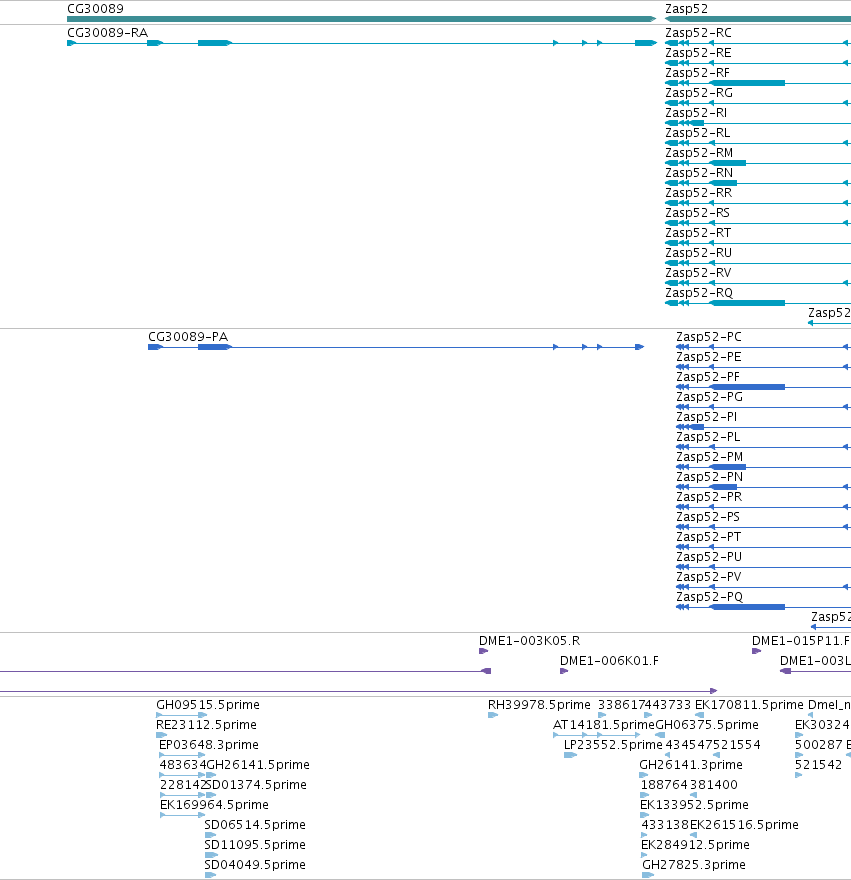The height and width of the screenshot is (880, 851).
Task: Click the Zasp52-PT polypeptide
Action: 709,537
